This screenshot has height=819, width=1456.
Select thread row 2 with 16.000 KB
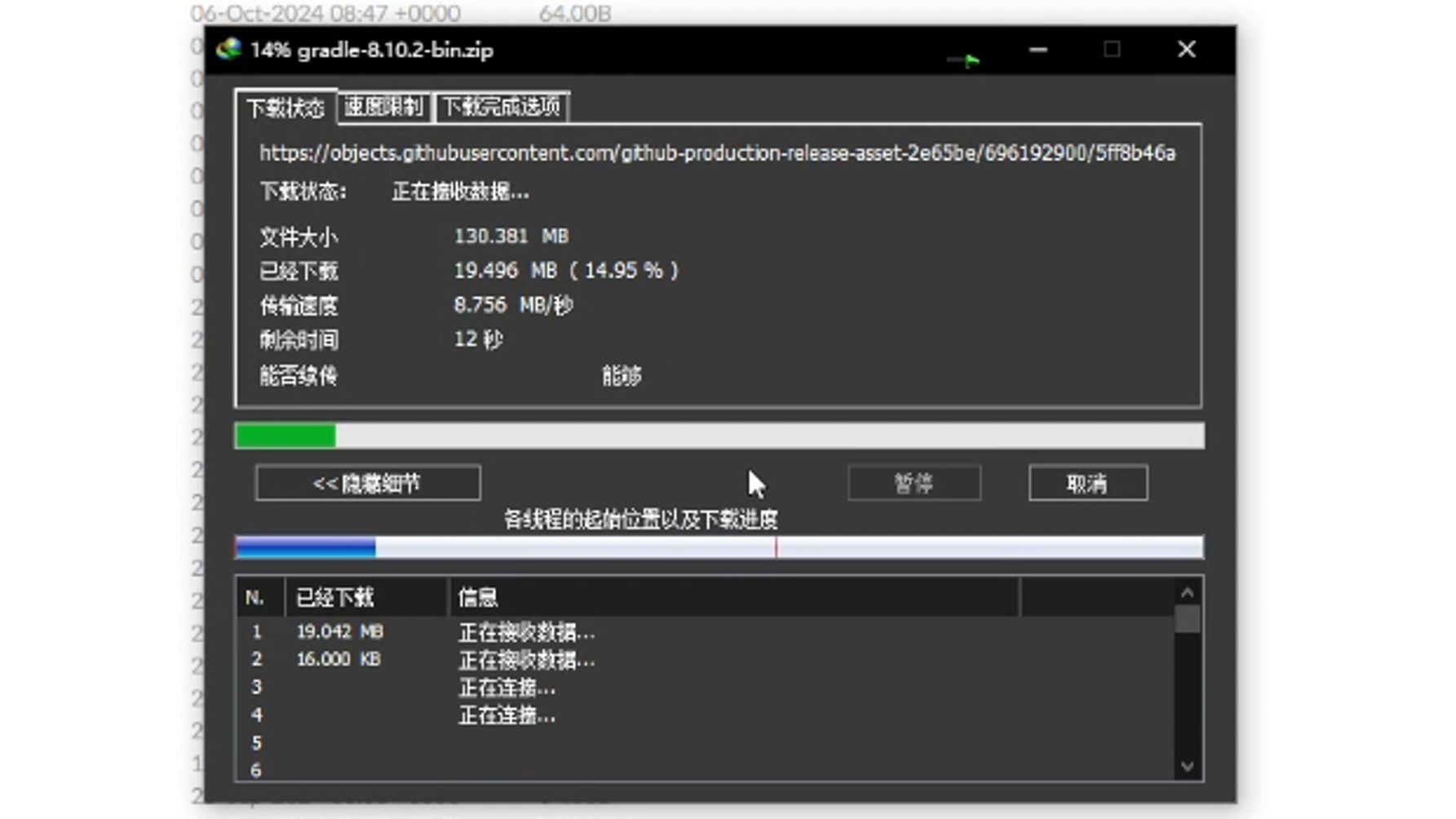(x=706, y=659)
